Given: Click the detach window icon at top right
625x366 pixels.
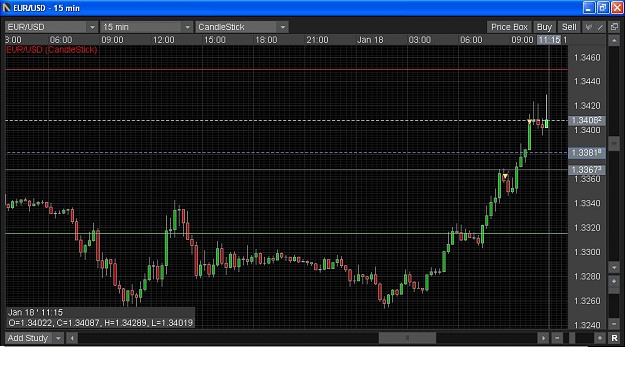Looking at the screenshot, I should click(614, 27).
